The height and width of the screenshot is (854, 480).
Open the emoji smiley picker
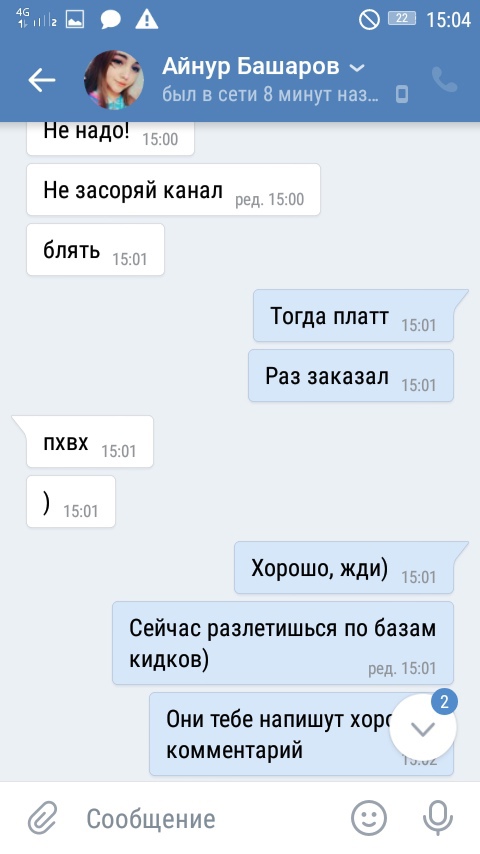tap(369, 818)
